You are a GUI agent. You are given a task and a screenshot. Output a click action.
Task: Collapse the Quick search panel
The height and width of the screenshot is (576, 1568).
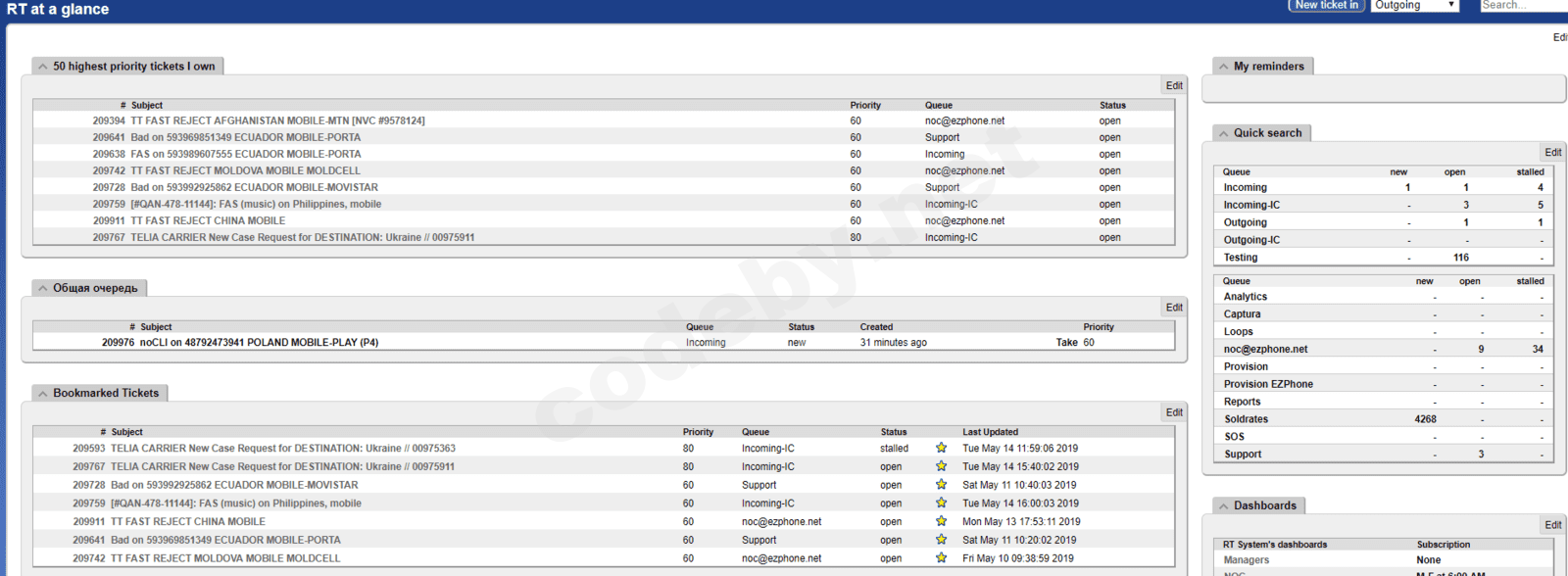pos(1223,133)
